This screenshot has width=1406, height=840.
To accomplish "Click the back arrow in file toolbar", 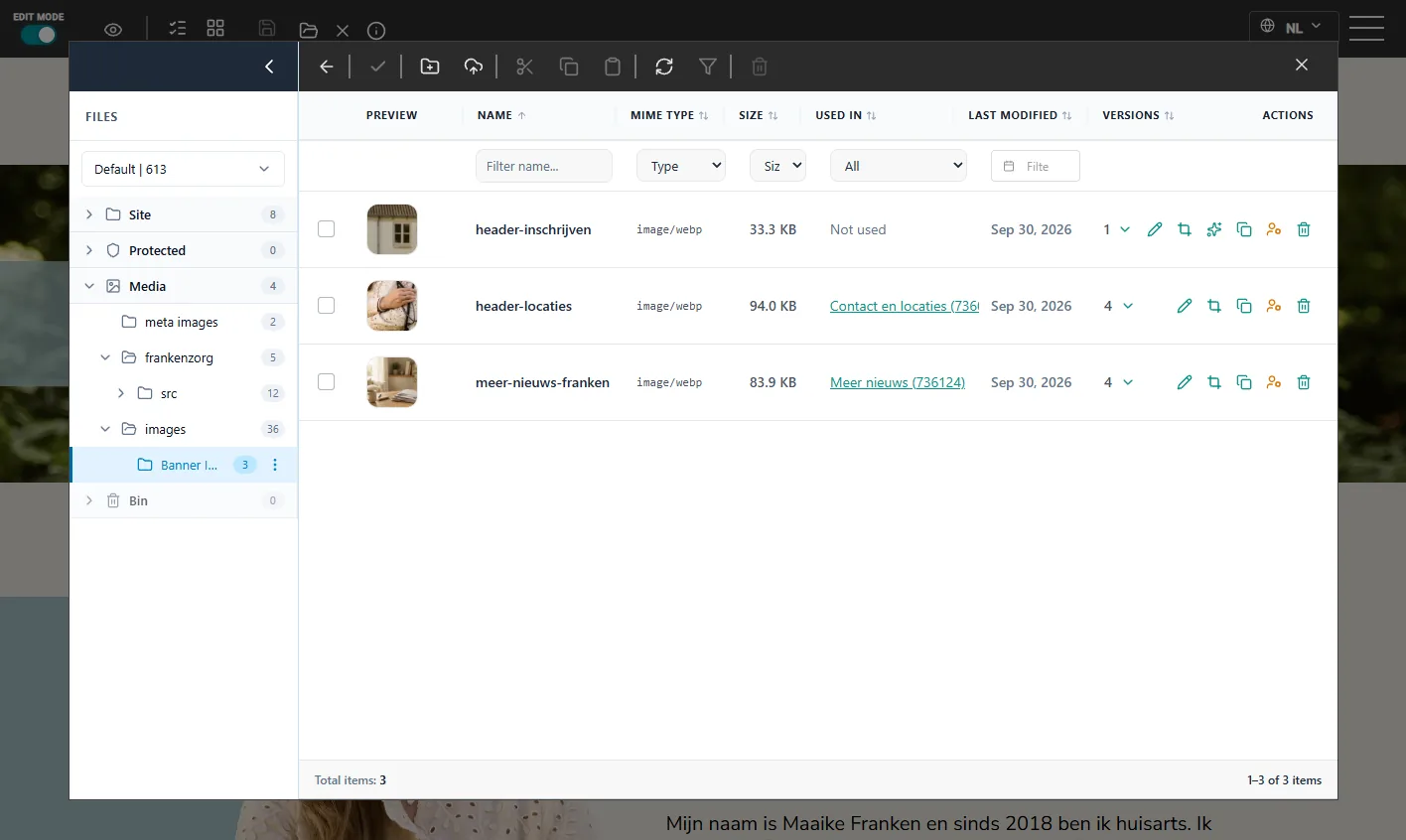I will point(327,67).
